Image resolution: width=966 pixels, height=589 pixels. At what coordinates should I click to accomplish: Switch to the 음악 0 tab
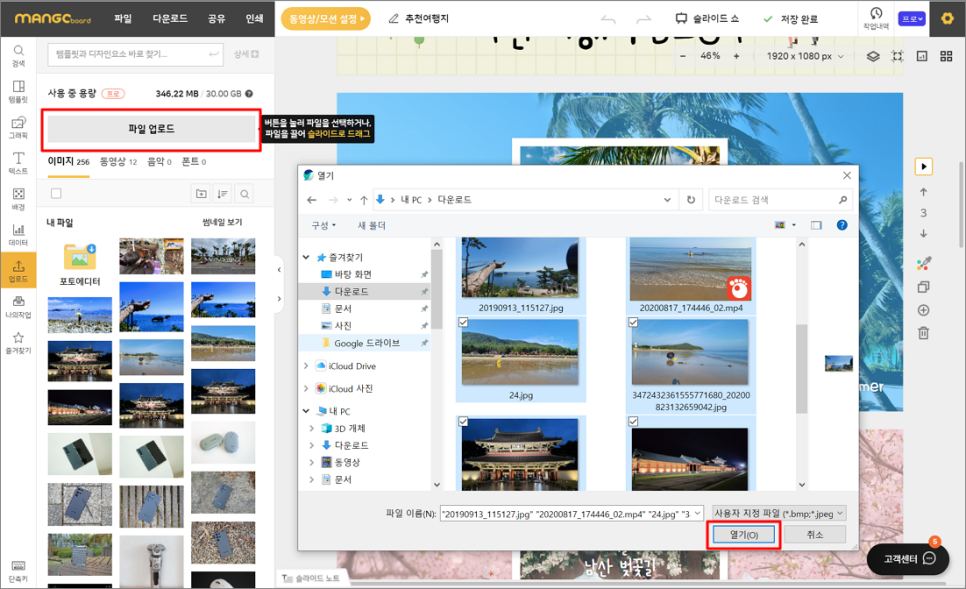(159, 162)
